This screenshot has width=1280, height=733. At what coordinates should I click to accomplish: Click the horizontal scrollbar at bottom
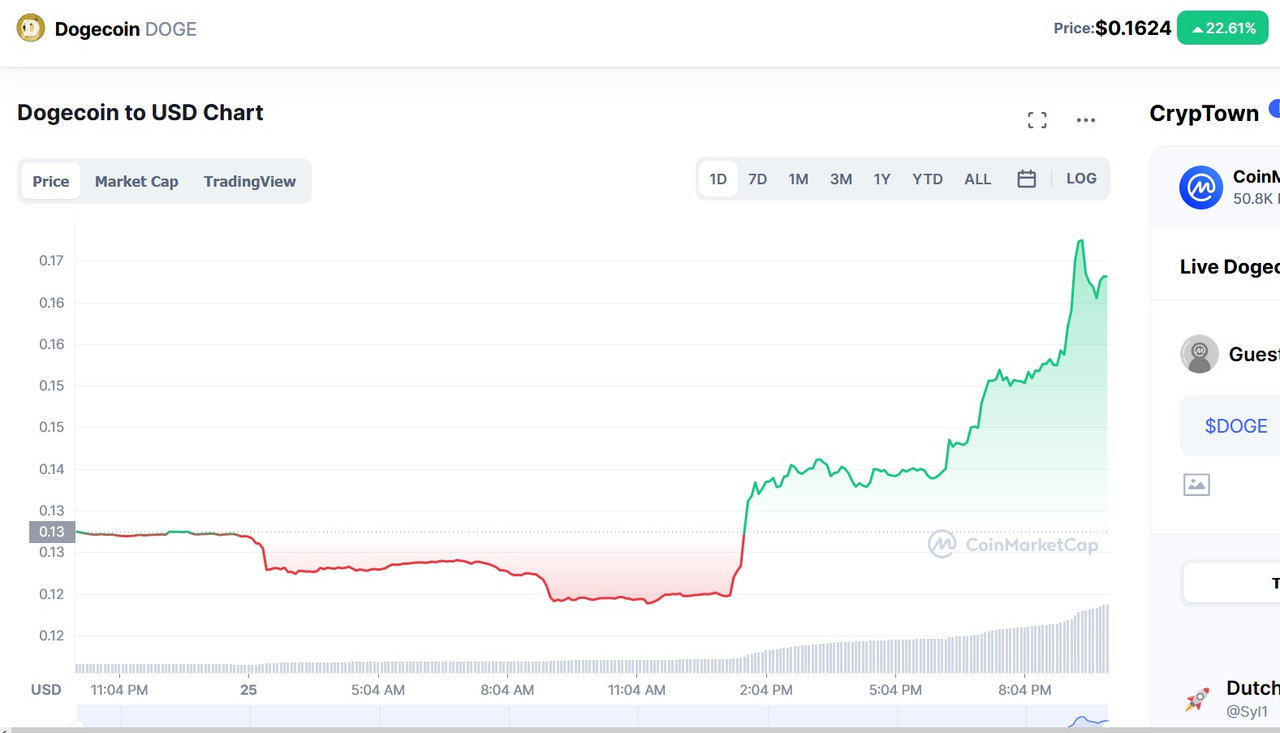click(x=640, y=730)
